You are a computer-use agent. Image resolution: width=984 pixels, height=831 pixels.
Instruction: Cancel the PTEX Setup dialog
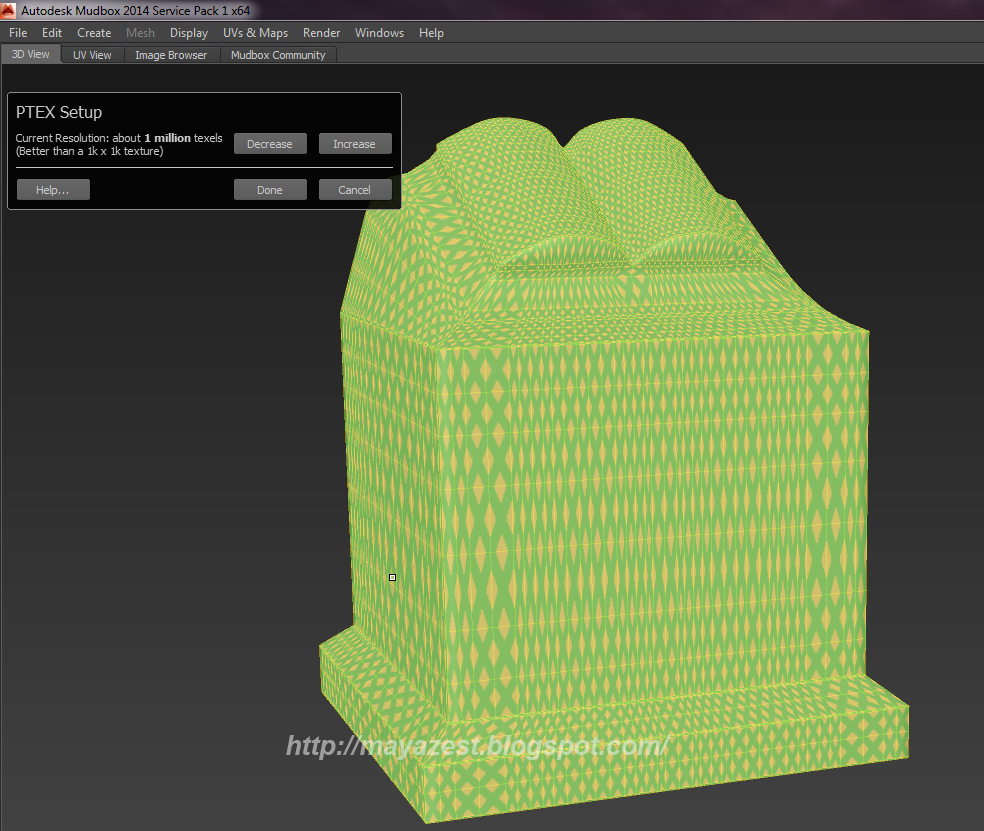pyautogui.click(x=355, y=189)
